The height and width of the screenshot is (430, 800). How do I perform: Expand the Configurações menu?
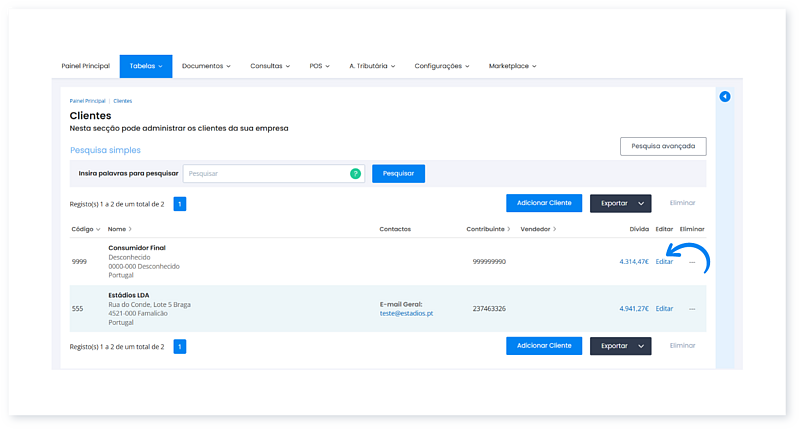[x=442, y=66]
